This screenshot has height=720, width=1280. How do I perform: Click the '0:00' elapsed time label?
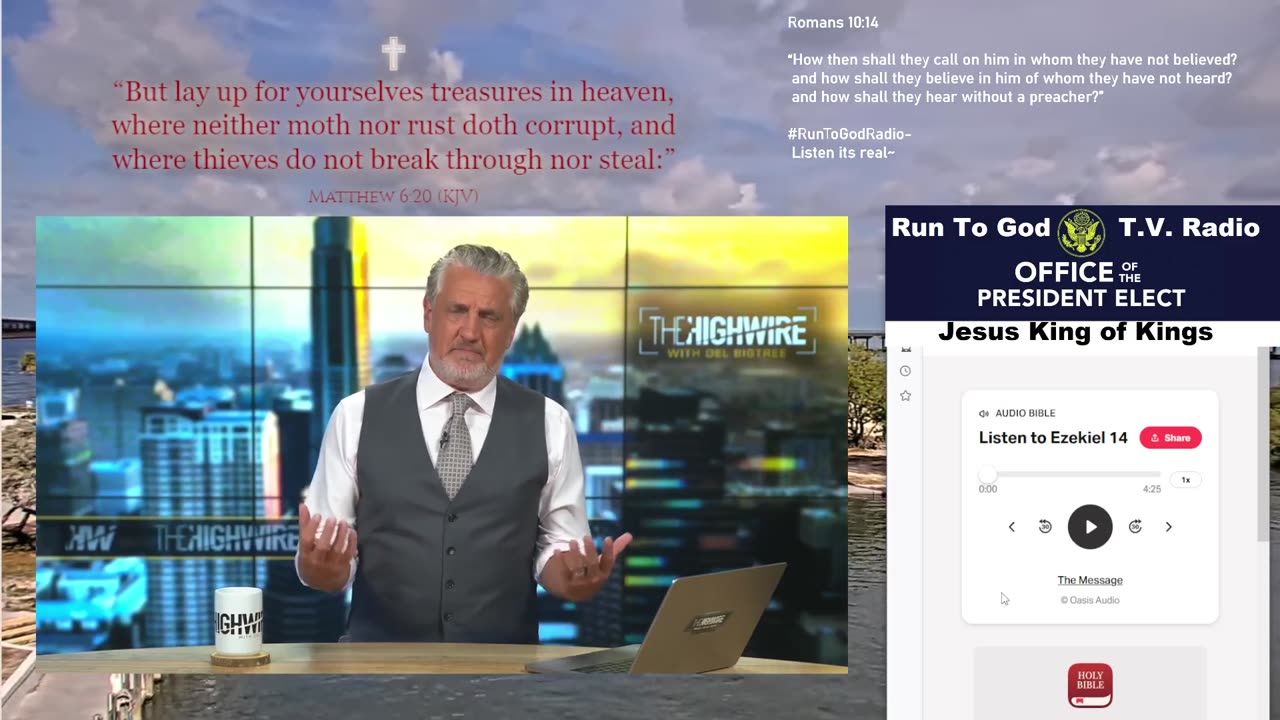[988, 490]
